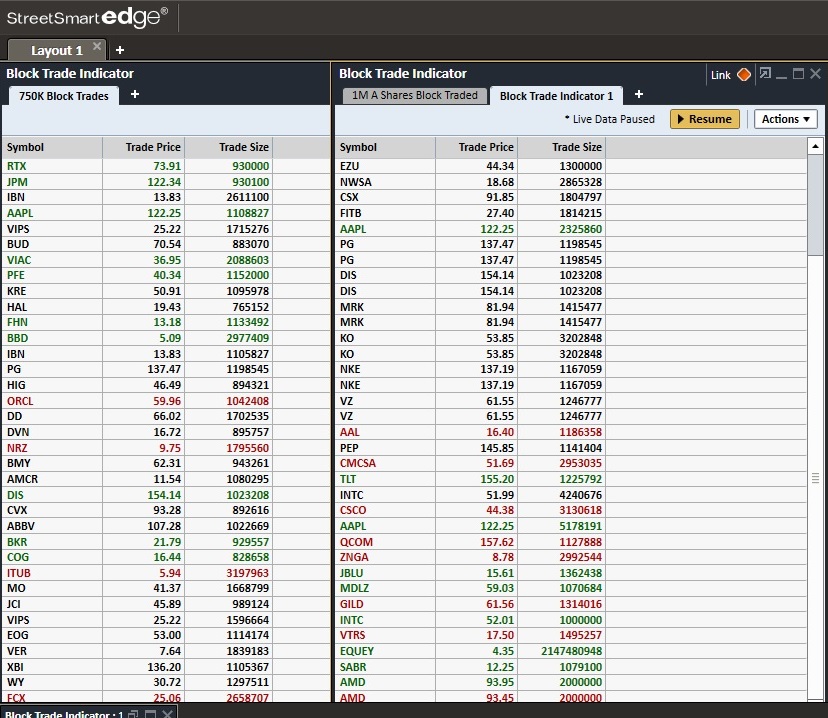Select ABBV symbol row
The height and width of the screenshot is (718, 828).
(x=21, y=526)
